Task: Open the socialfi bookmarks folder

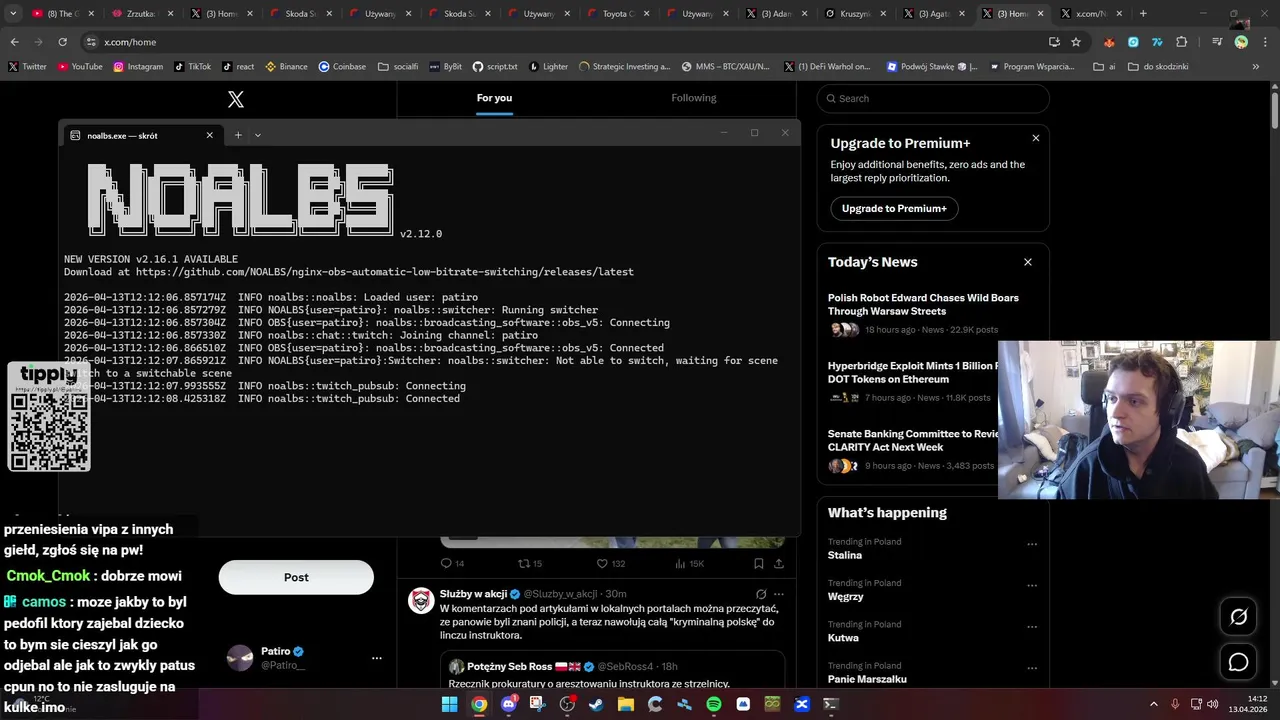Action: (x=398, y=67)
